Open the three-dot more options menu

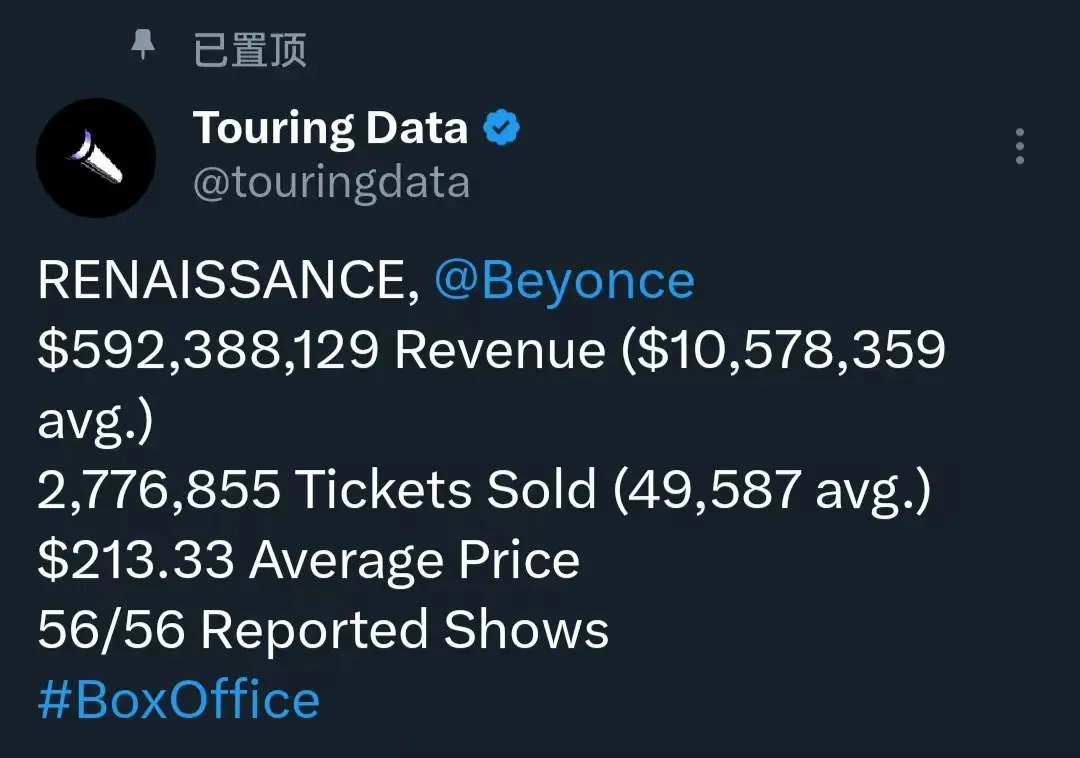[1020, 146]
